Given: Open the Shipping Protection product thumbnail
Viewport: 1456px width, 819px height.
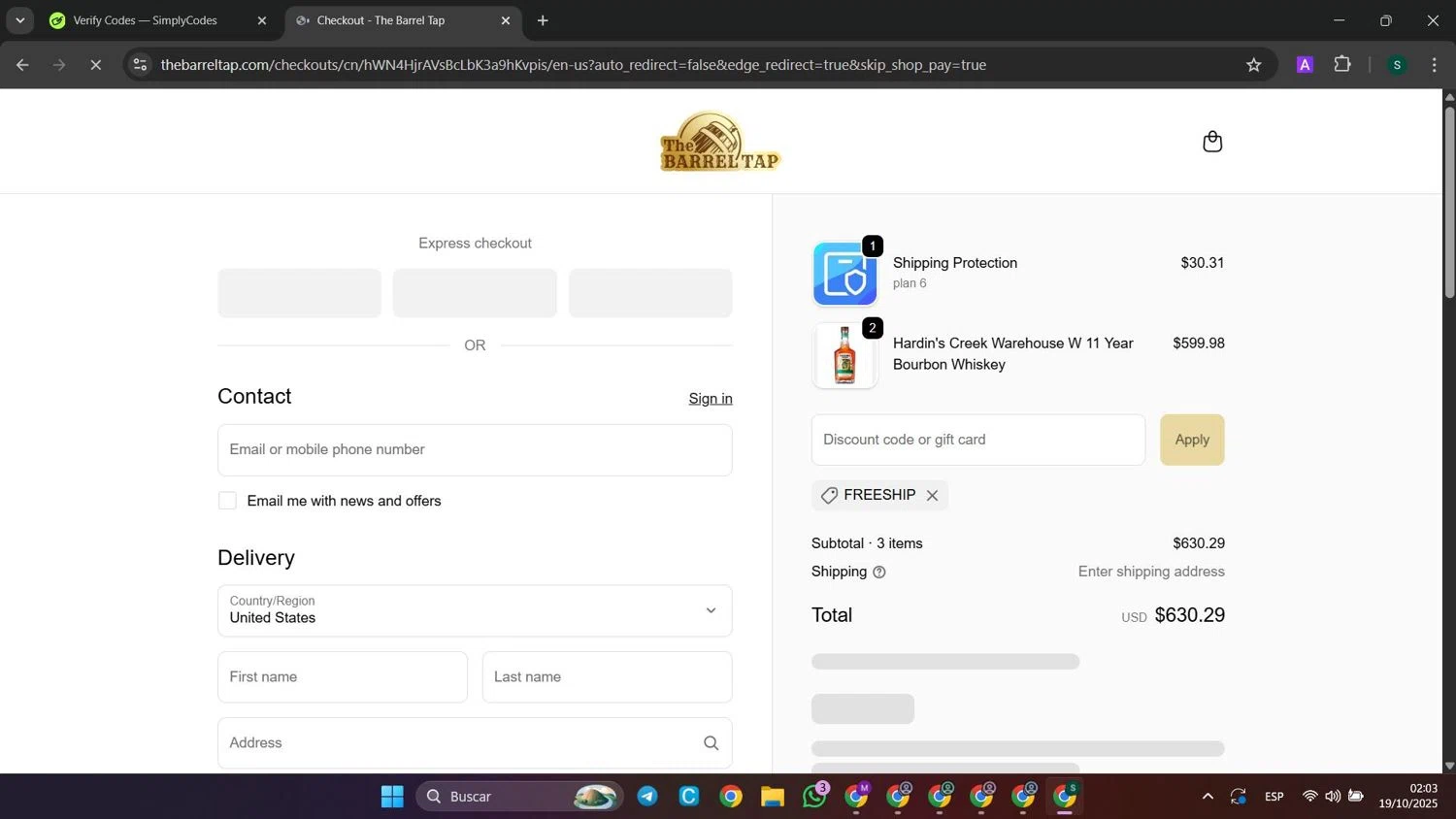Looking at the screenshot, I should point(844,274).
